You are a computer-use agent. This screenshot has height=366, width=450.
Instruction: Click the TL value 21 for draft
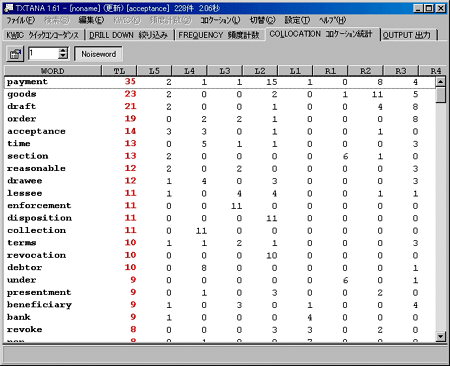click(130, 106)
